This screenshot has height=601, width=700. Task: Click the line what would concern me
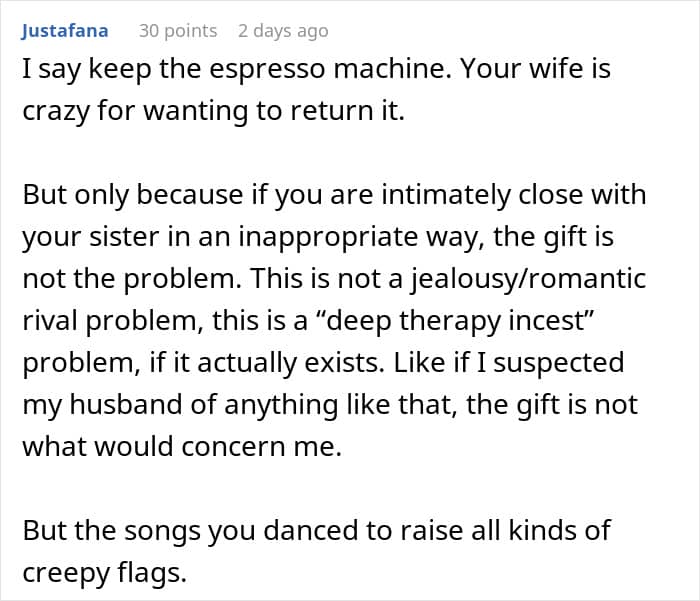click(182, 447)
